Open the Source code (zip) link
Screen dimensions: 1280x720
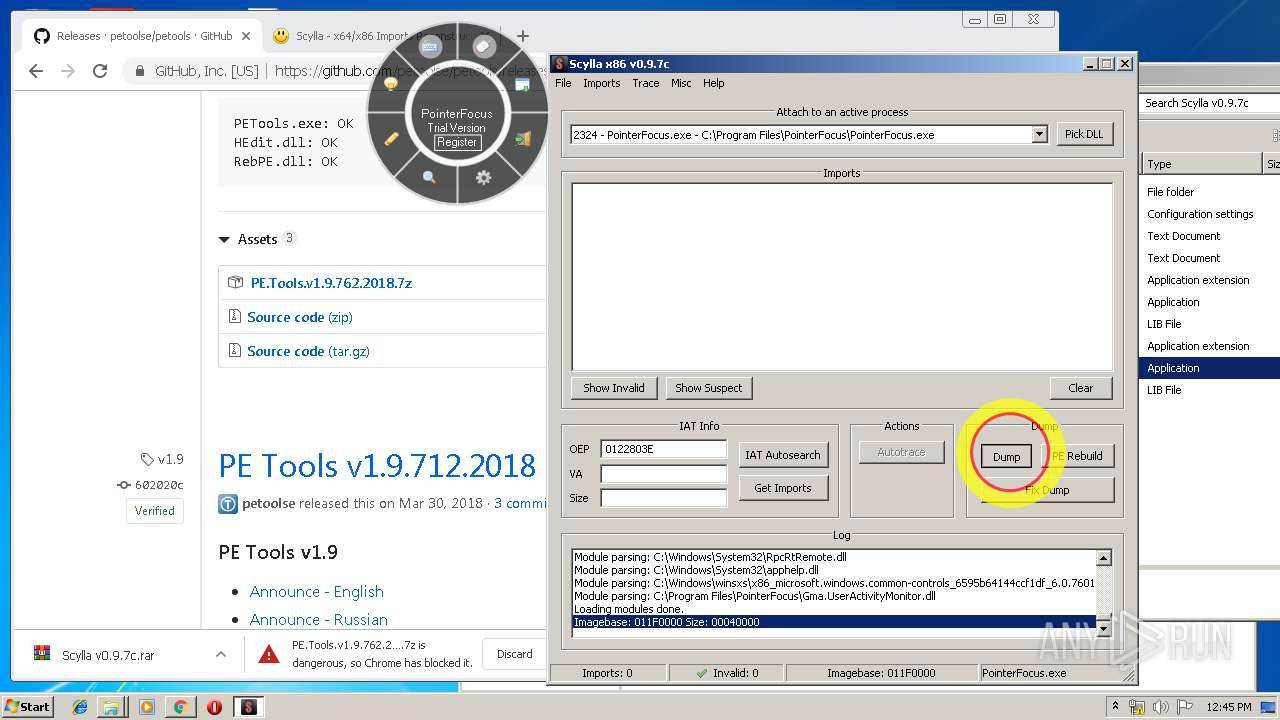pos(300,317)
